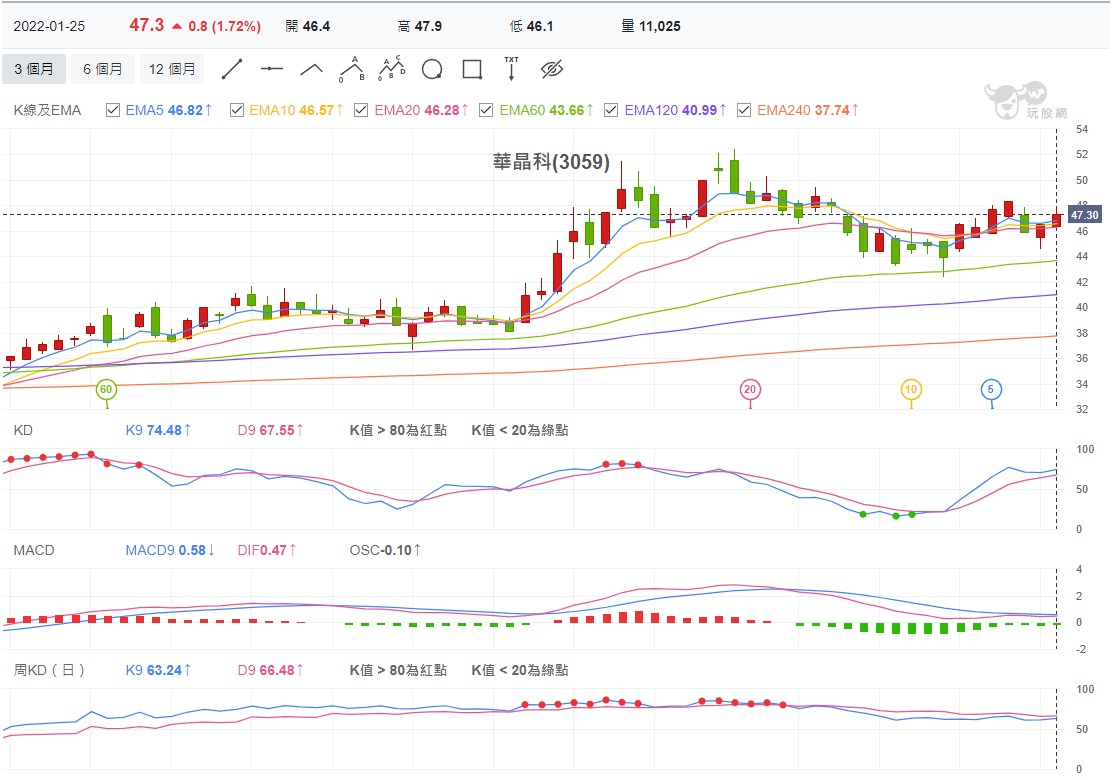Click the weekly K9 63.24 value
Screen dimensions: 1112x780
(158, 670)
